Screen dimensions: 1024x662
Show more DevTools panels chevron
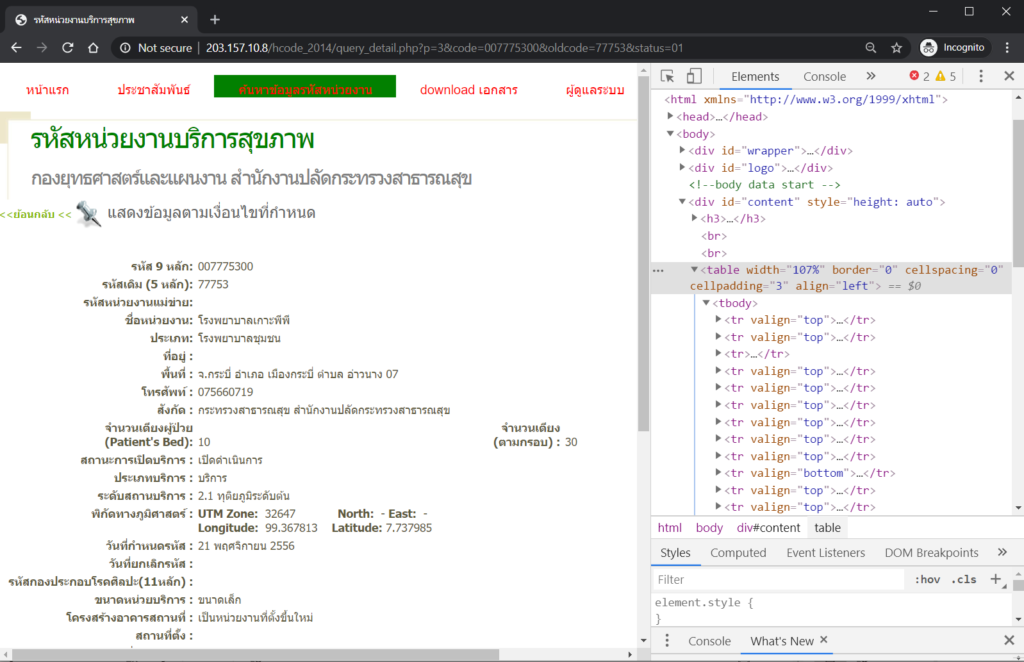tap(870, 77)
